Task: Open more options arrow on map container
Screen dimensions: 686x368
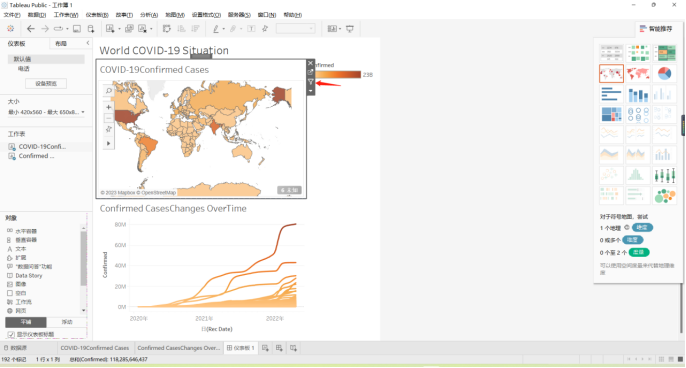Action: click(x=310, y=91)
